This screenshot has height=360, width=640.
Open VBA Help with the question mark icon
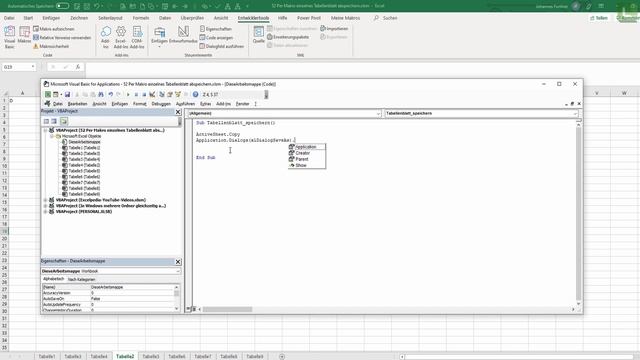pyautogui.click(x=196, y=94)
